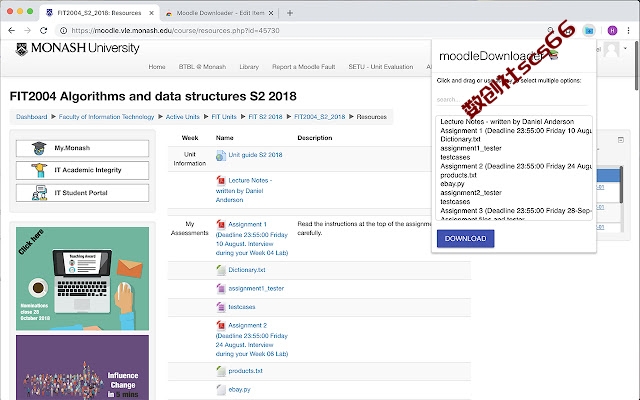
Task: Click the graduation cap My.Monash icon
Action: [x=39, y=148]
